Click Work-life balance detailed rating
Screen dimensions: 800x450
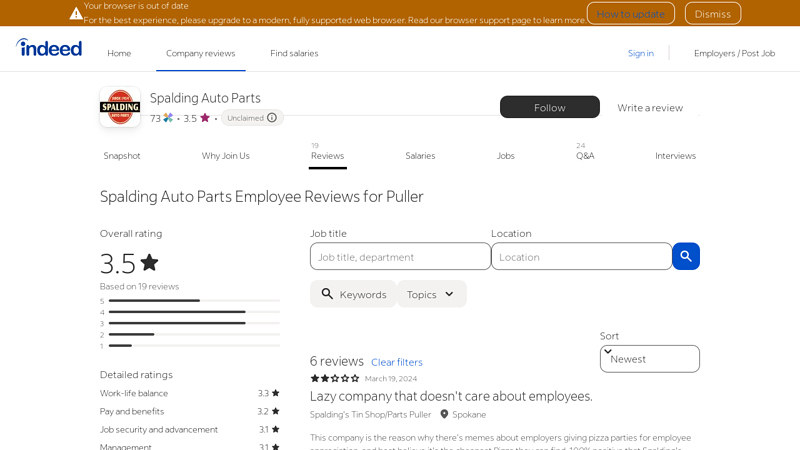coord(190,393)
